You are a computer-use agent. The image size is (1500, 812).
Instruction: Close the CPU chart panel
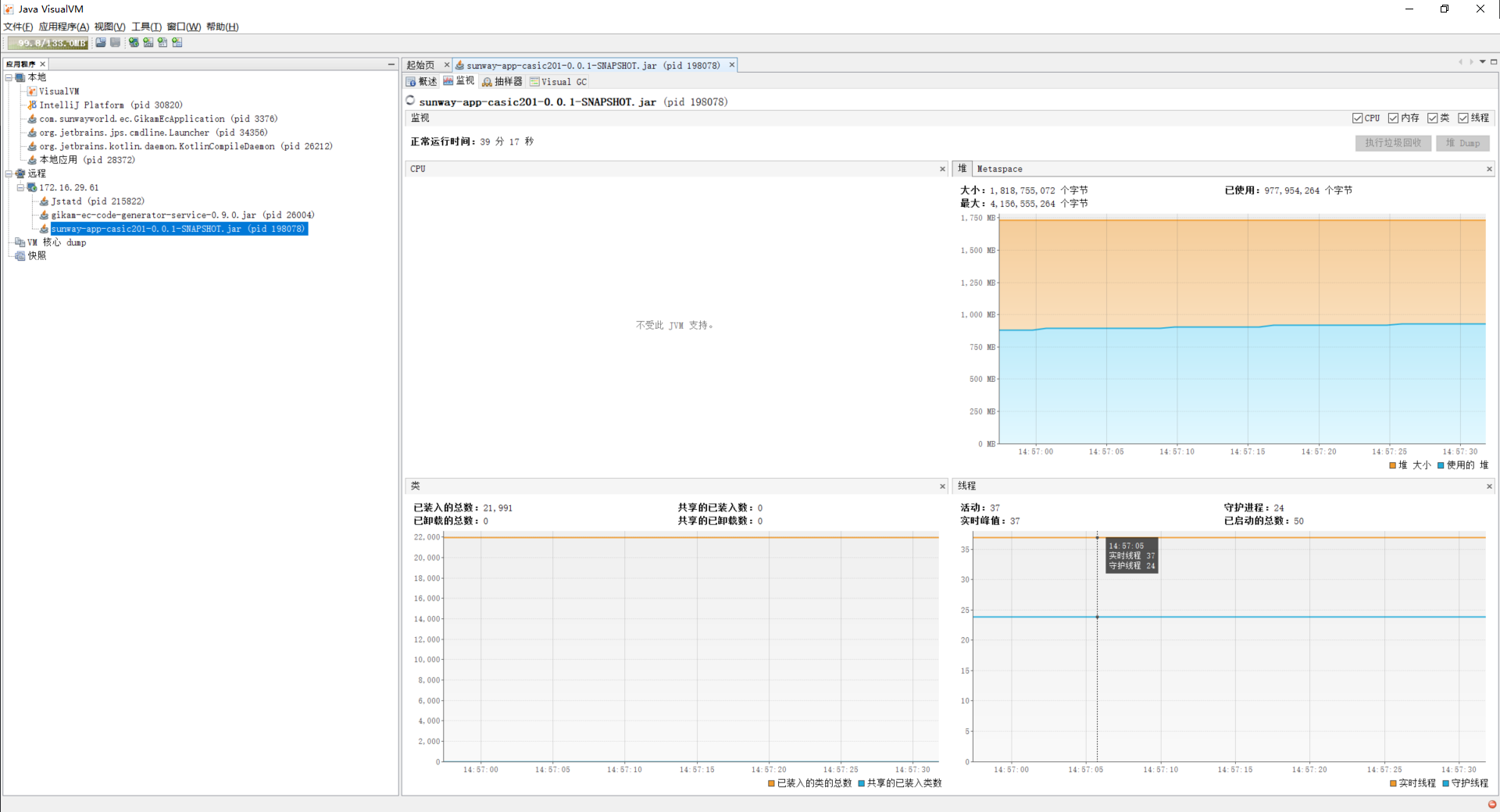[x=942, y=169]
